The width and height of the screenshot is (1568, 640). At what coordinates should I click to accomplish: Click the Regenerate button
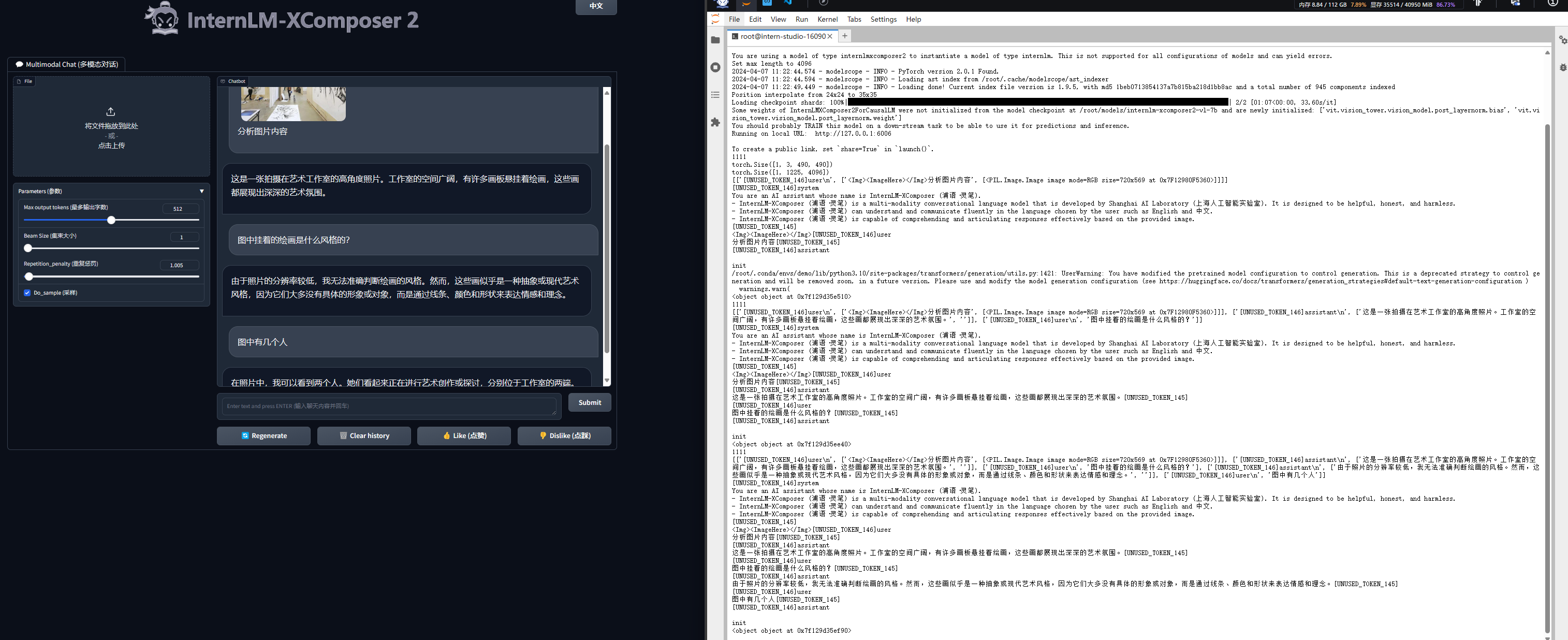[263, 436]
